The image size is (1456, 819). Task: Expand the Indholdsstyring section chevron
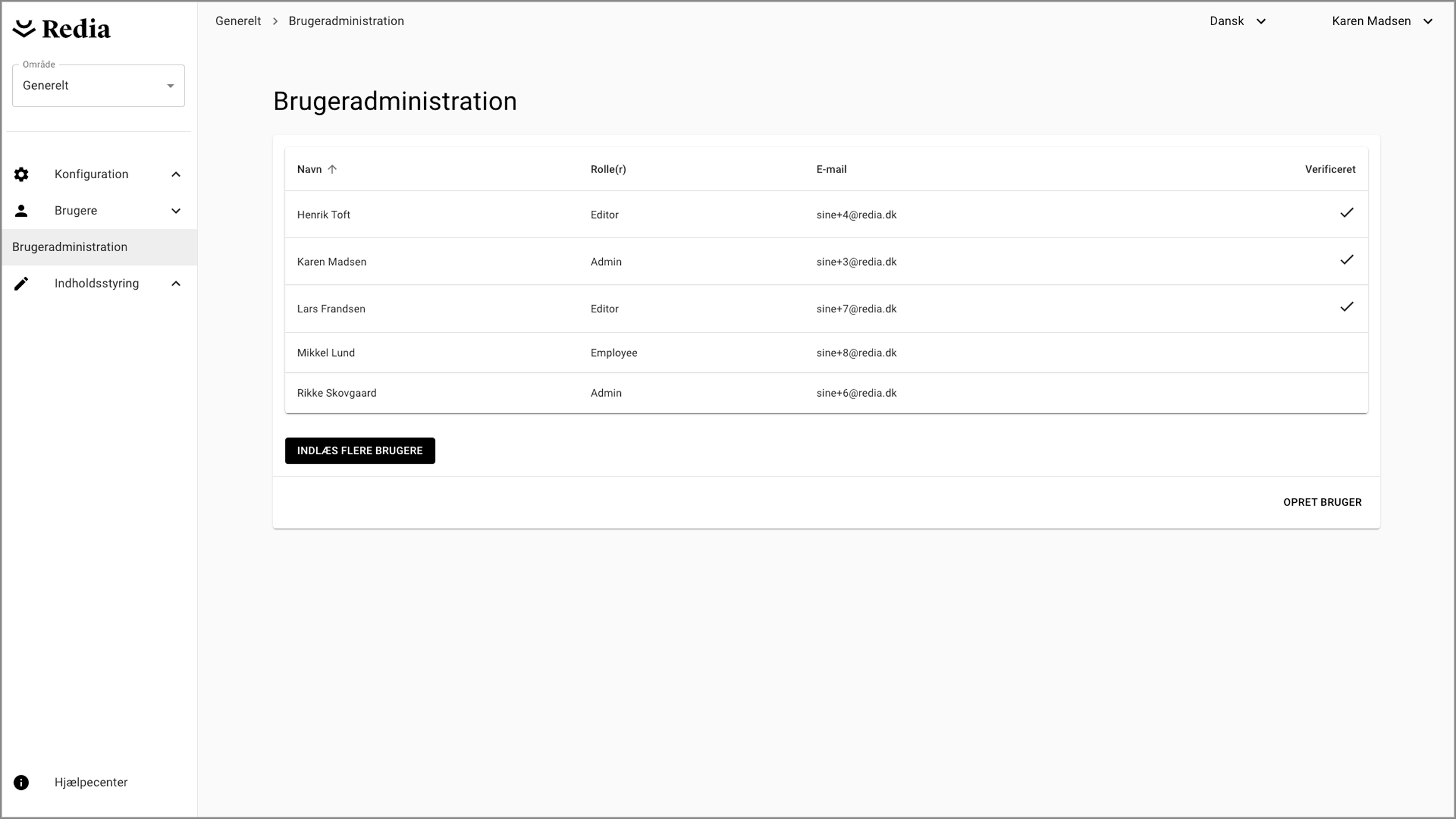pos(176,284)
